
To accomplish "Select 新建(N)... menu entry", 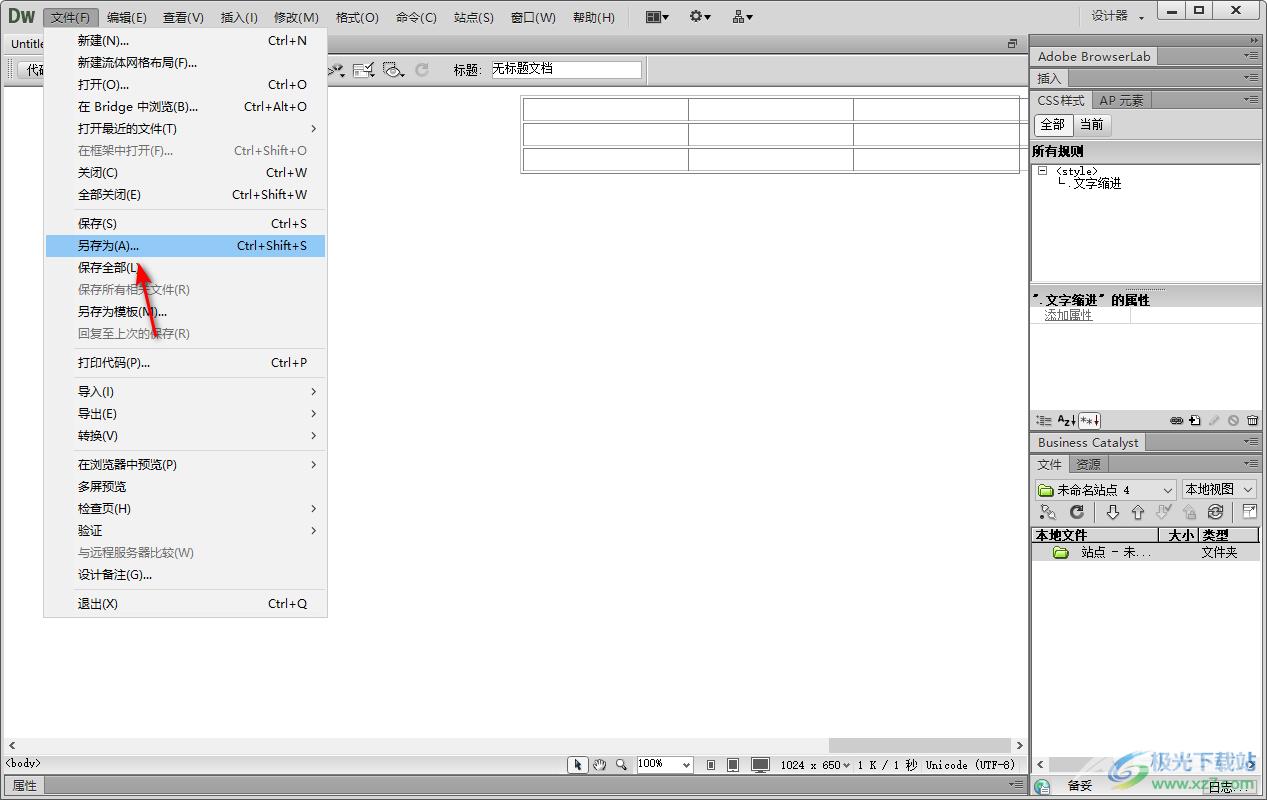I will pyautogui.click(x=186, y=41).
